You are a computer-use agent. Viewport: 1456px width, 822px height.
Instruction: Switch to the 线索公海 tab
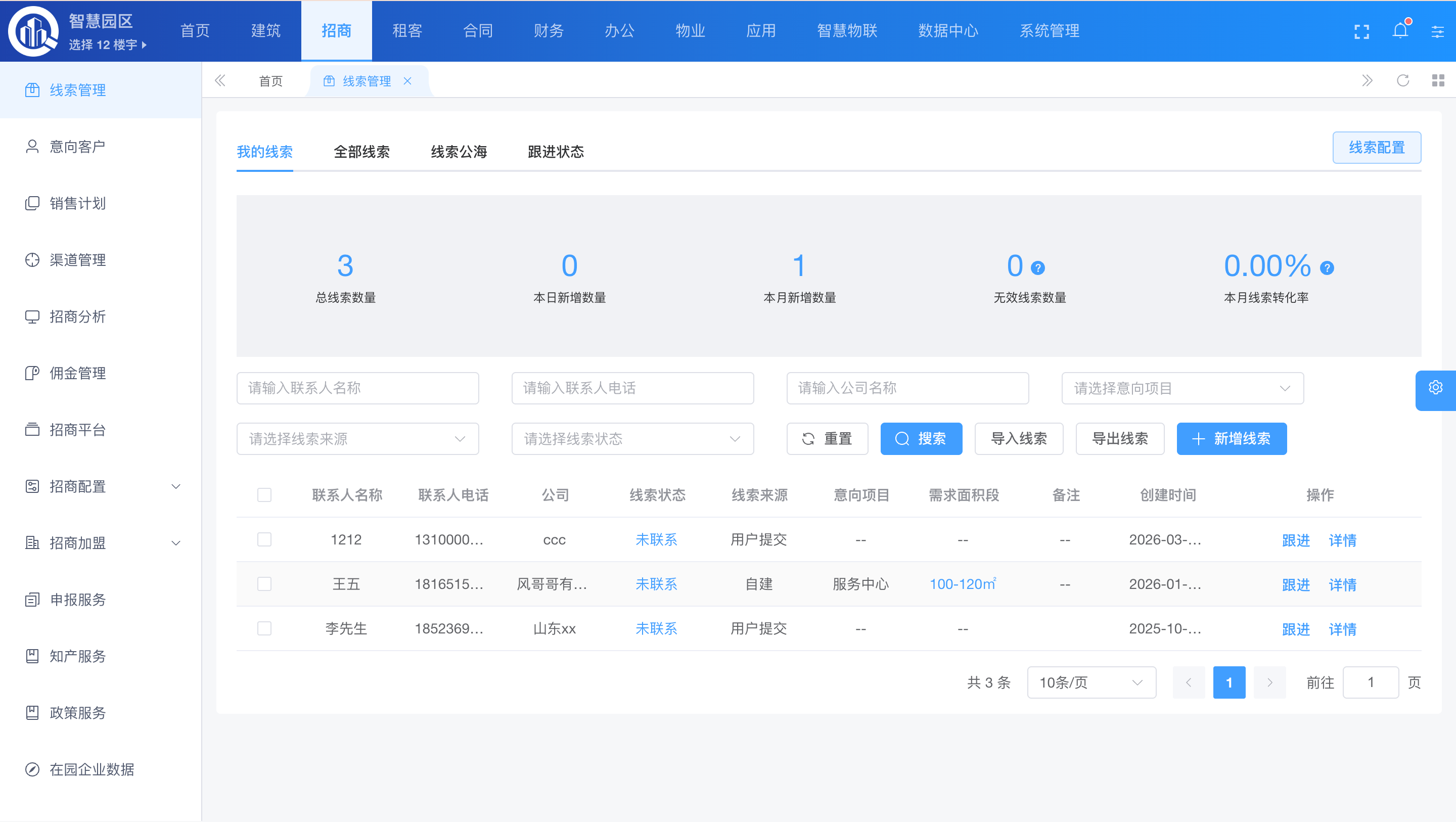pos(459,152)
